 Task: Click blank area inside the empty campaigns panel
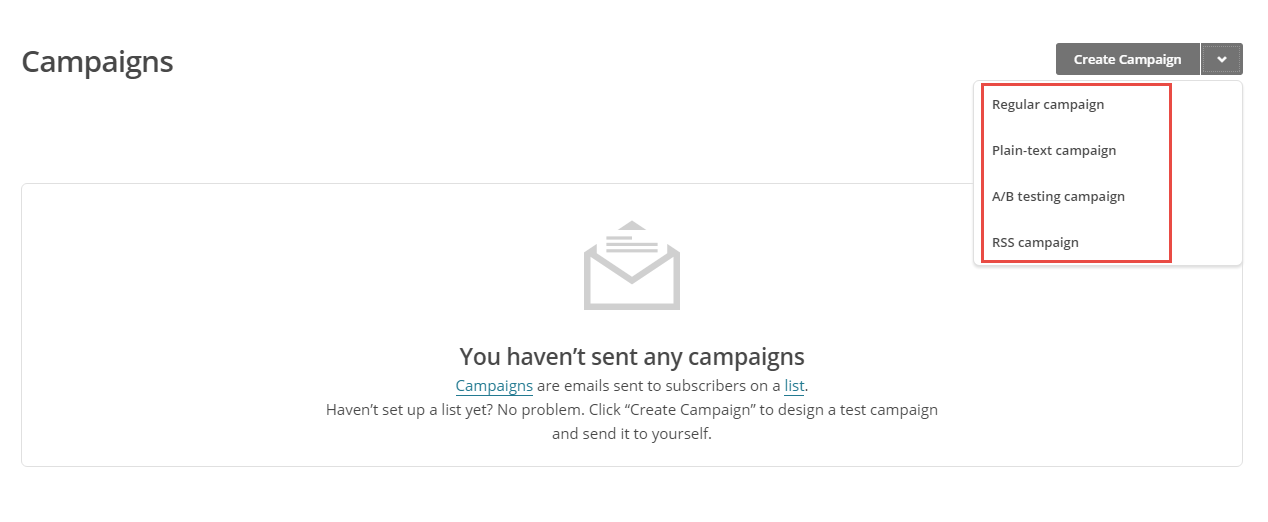[250, 300]
